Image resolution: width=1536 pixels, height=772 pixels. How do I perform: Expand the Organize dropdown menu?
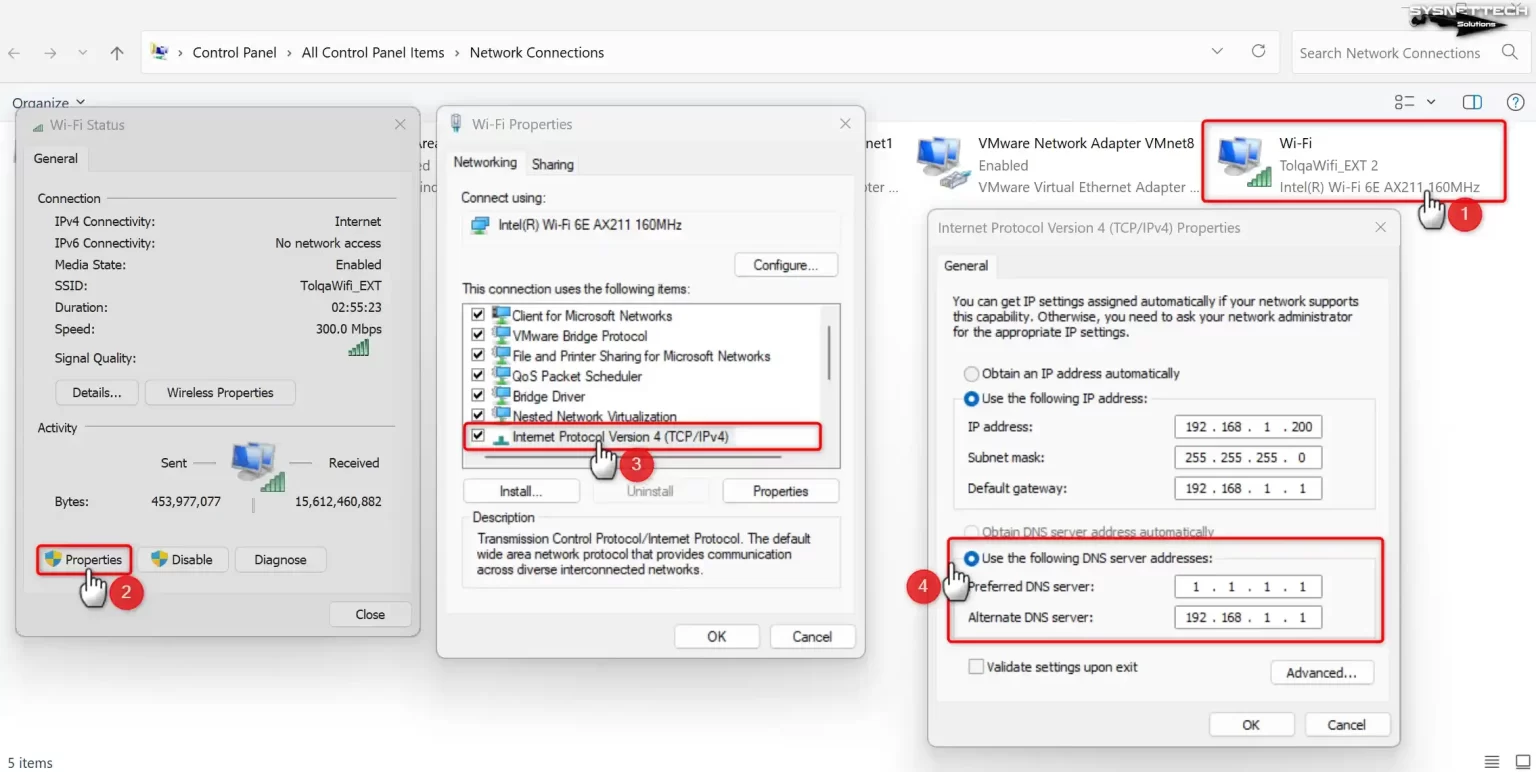[x=49, y=102]
